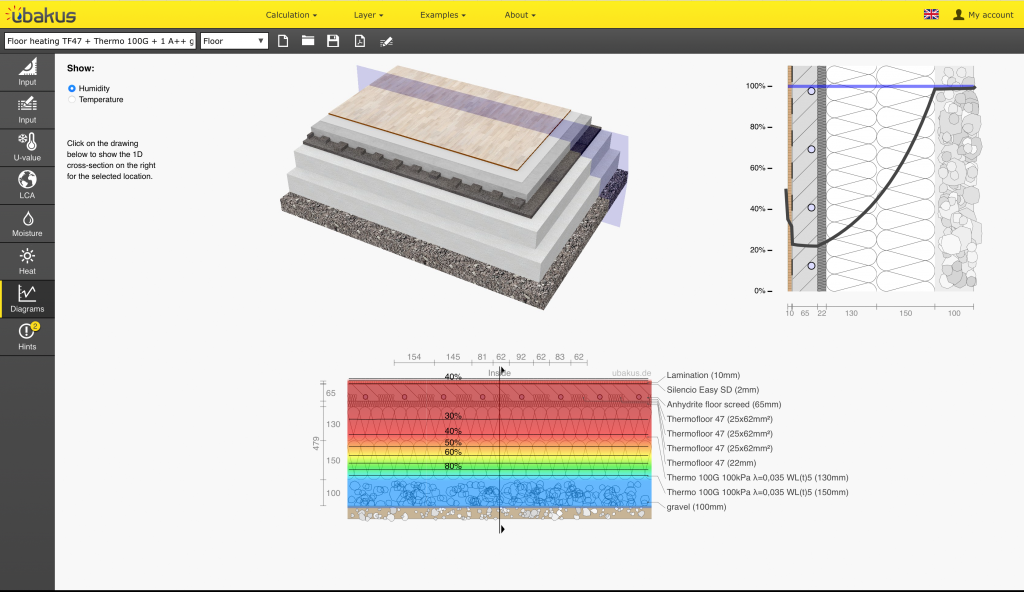This screenshot has width=1024, height=592.
Task: Select the Temperature radio button
Action: tap(72, 100)
